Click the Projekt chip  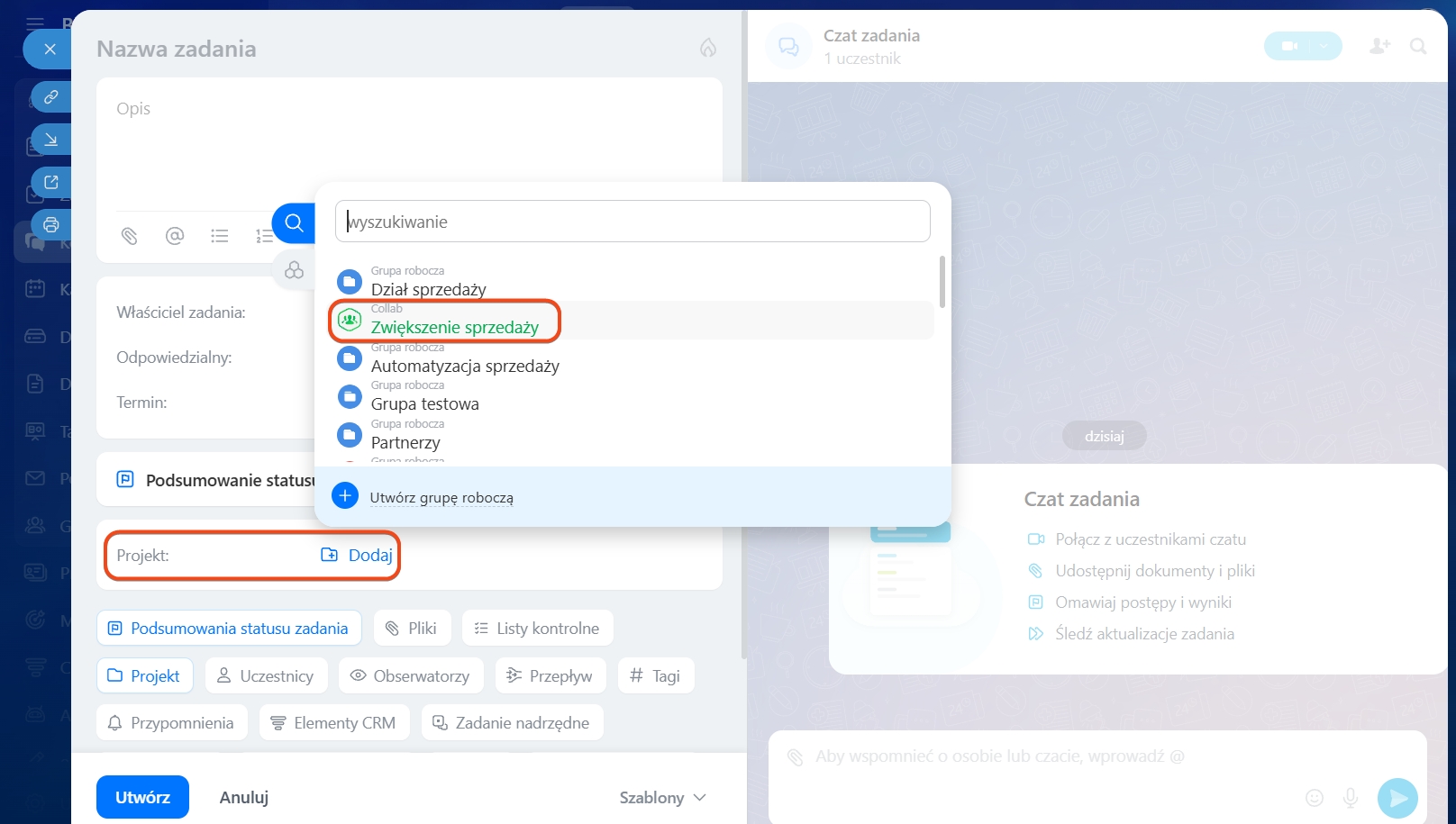[144, 676]
